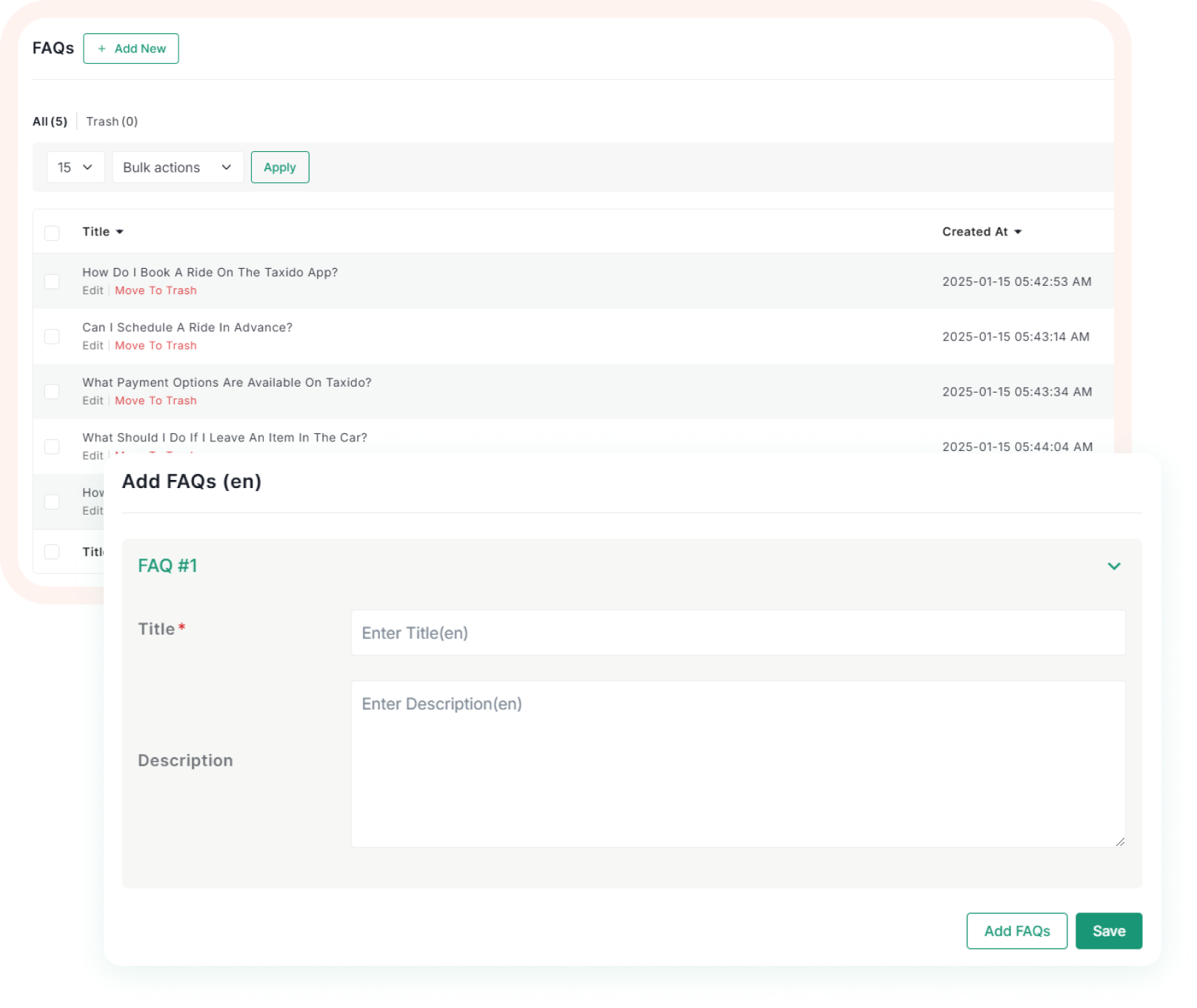Open the Bulk actions dropdown
The image size is (1197, 1008).
point(178,167)
